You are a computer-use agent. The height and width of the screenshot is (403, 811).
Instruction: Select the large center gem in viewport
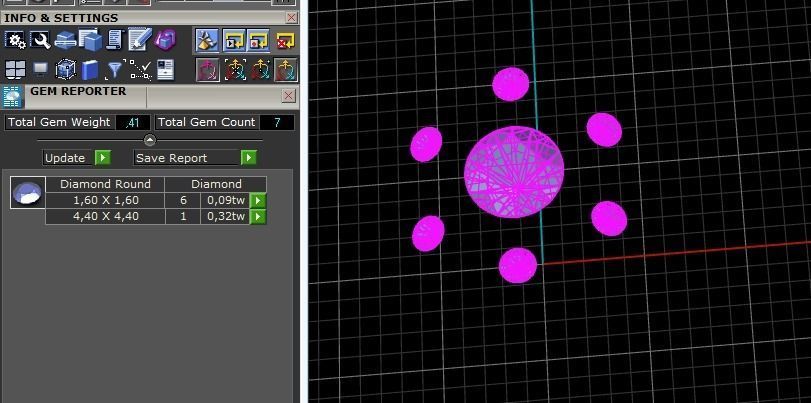(514, 172)
